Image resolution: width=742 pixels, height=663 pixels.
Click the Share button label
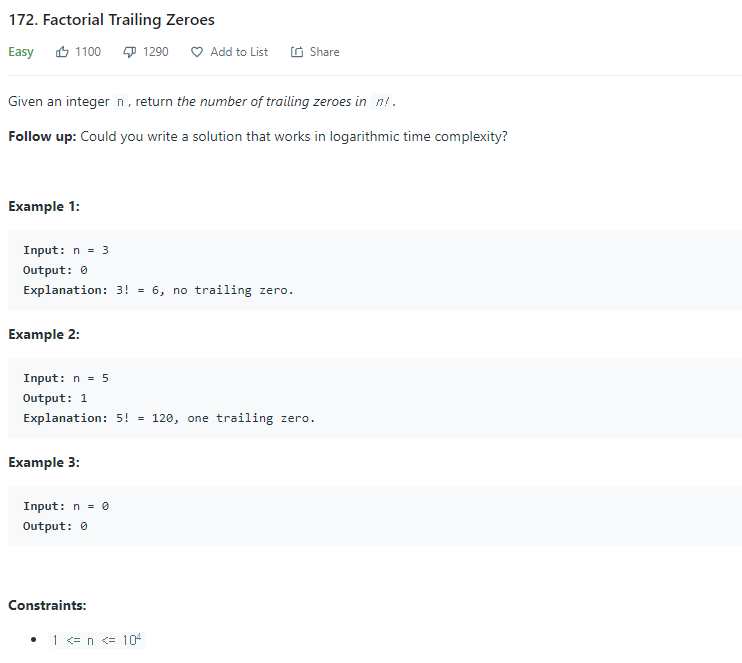(324, 52)
